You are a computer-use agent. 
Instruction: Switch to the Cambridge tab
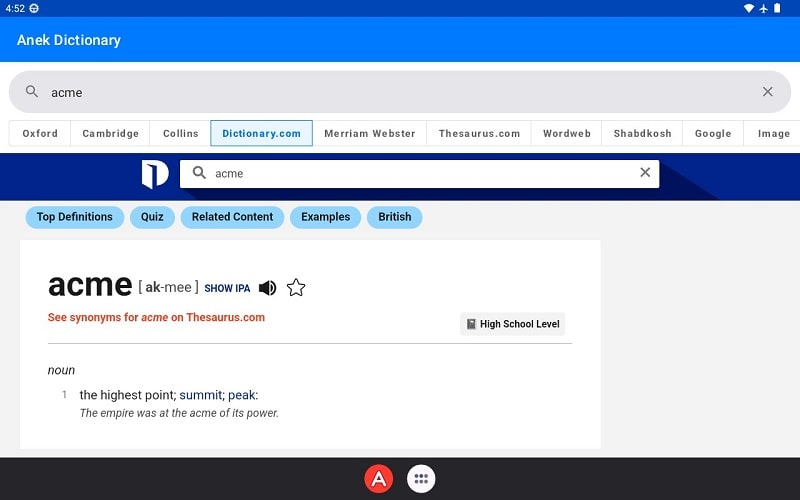coord(110,133)
